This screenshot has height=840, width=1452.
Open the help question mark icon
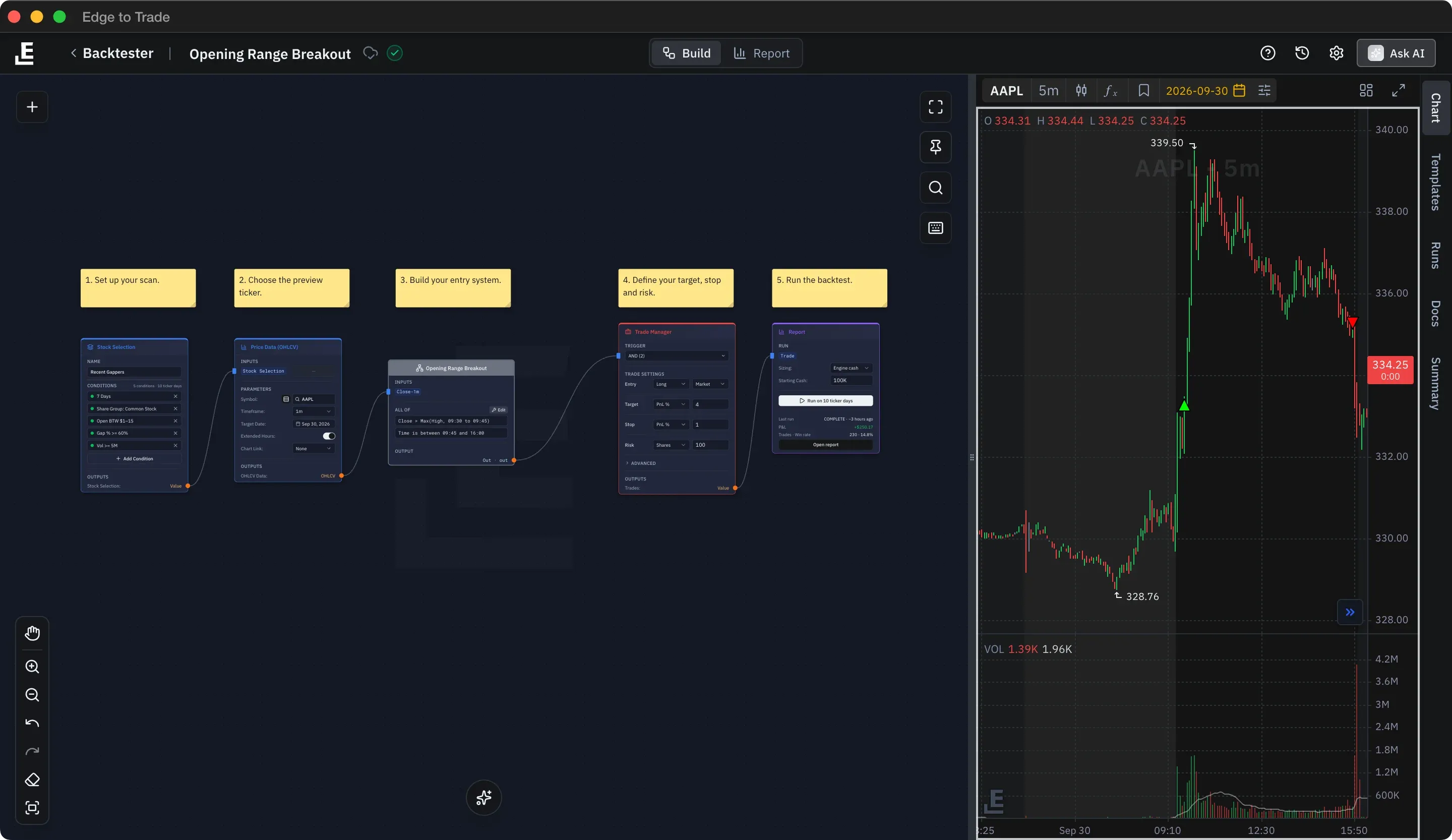click(x=1267, y=53)
